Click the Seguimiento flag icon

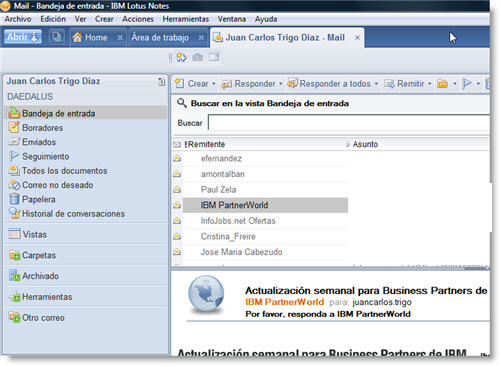tap(14, 156)
